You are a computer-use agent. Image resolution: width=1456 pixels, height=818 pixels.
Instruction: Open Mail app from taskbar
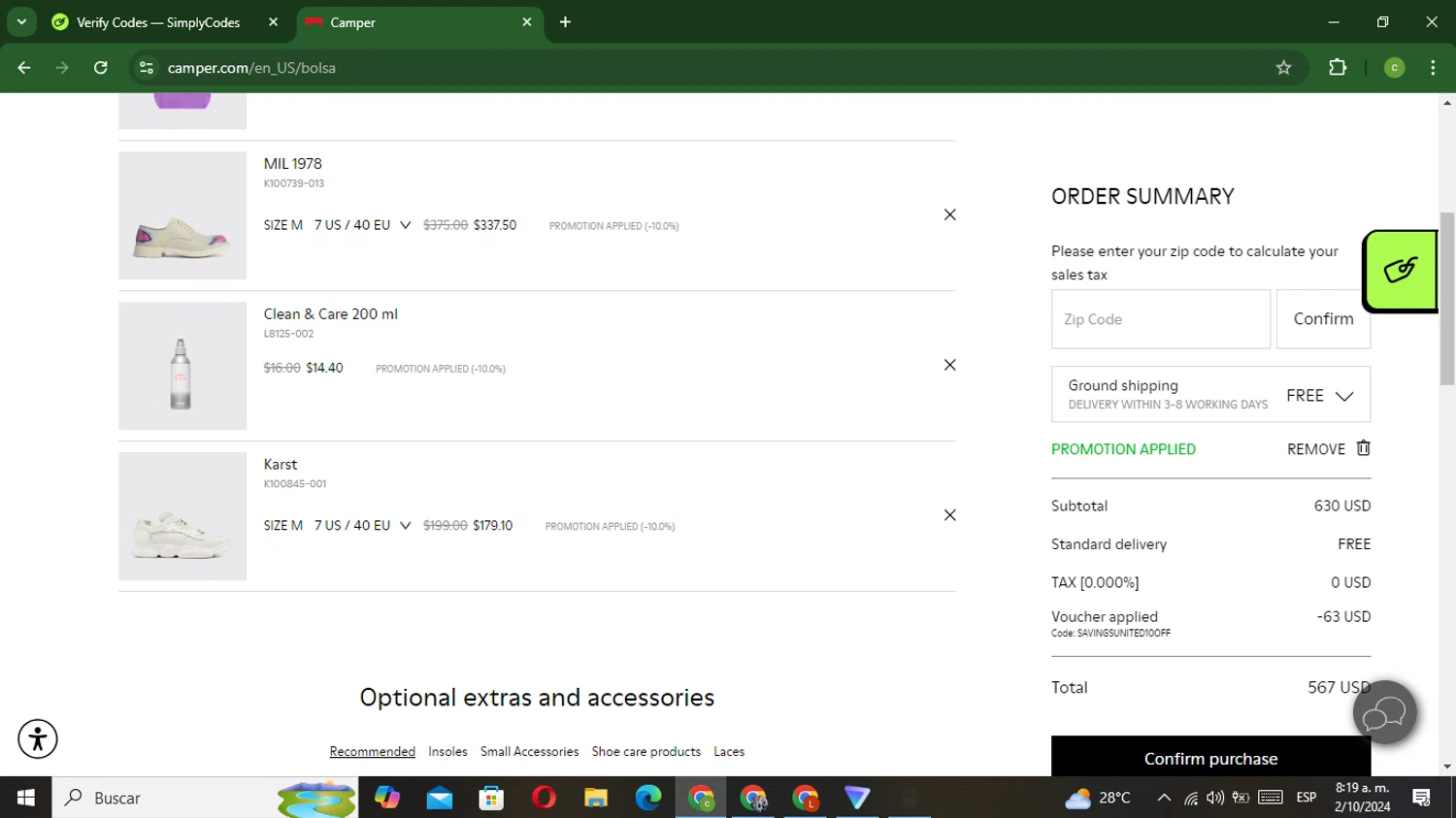point(439,798)
